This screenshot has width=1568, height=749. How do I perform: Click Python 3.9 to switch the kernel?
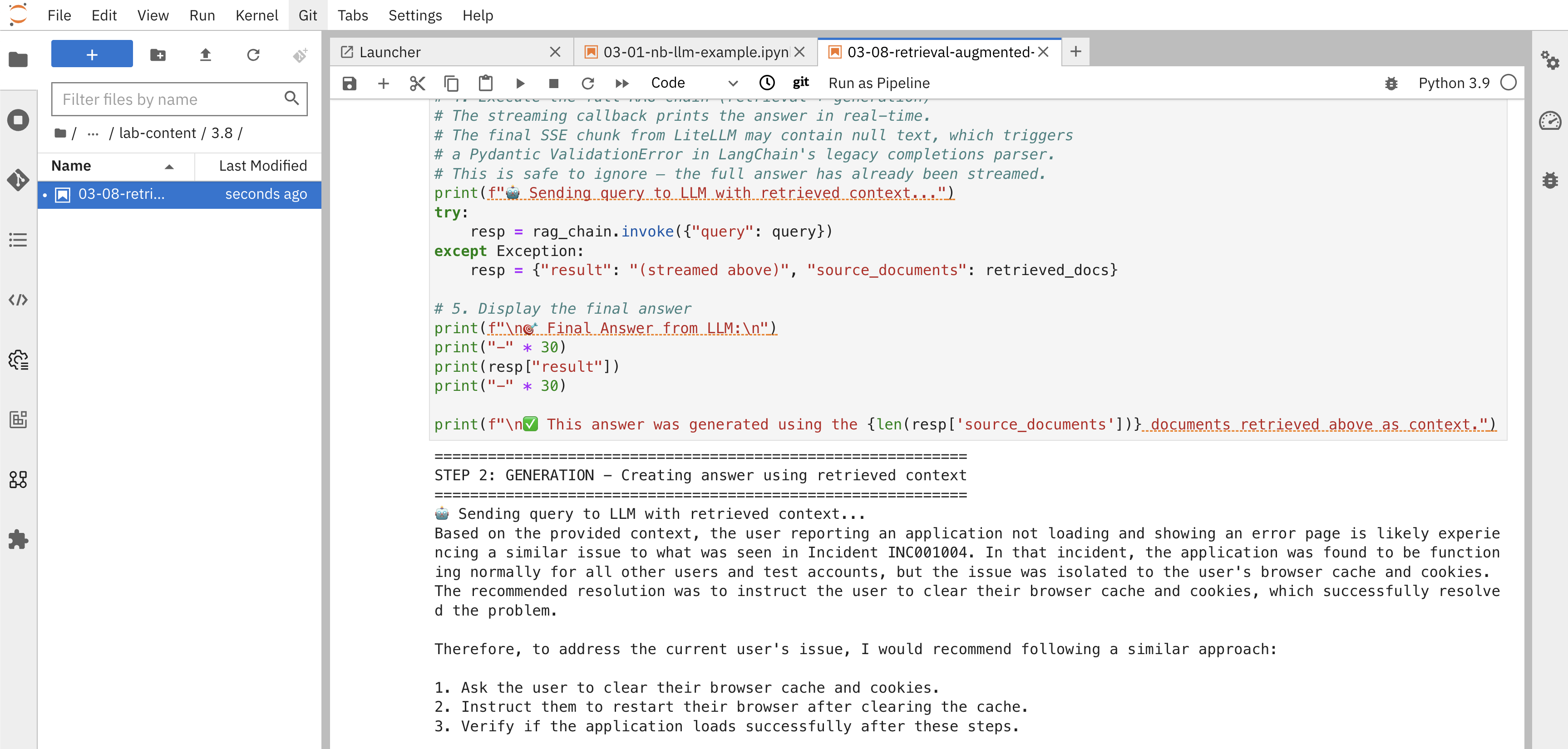[1454, 83]
